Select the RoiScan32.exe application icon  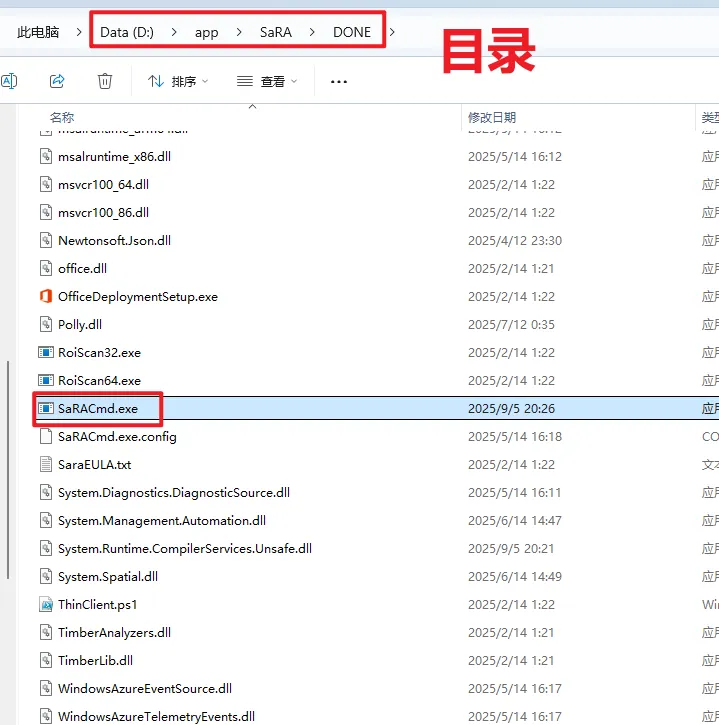click(46, 352)
